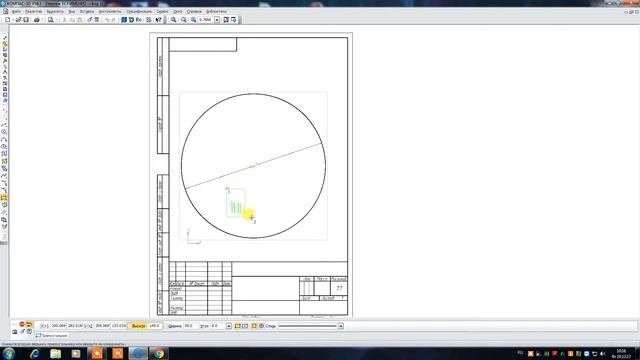Click the zoom scale value field
The height and width of the screenshot is (360, 640).
click(206, 20)
